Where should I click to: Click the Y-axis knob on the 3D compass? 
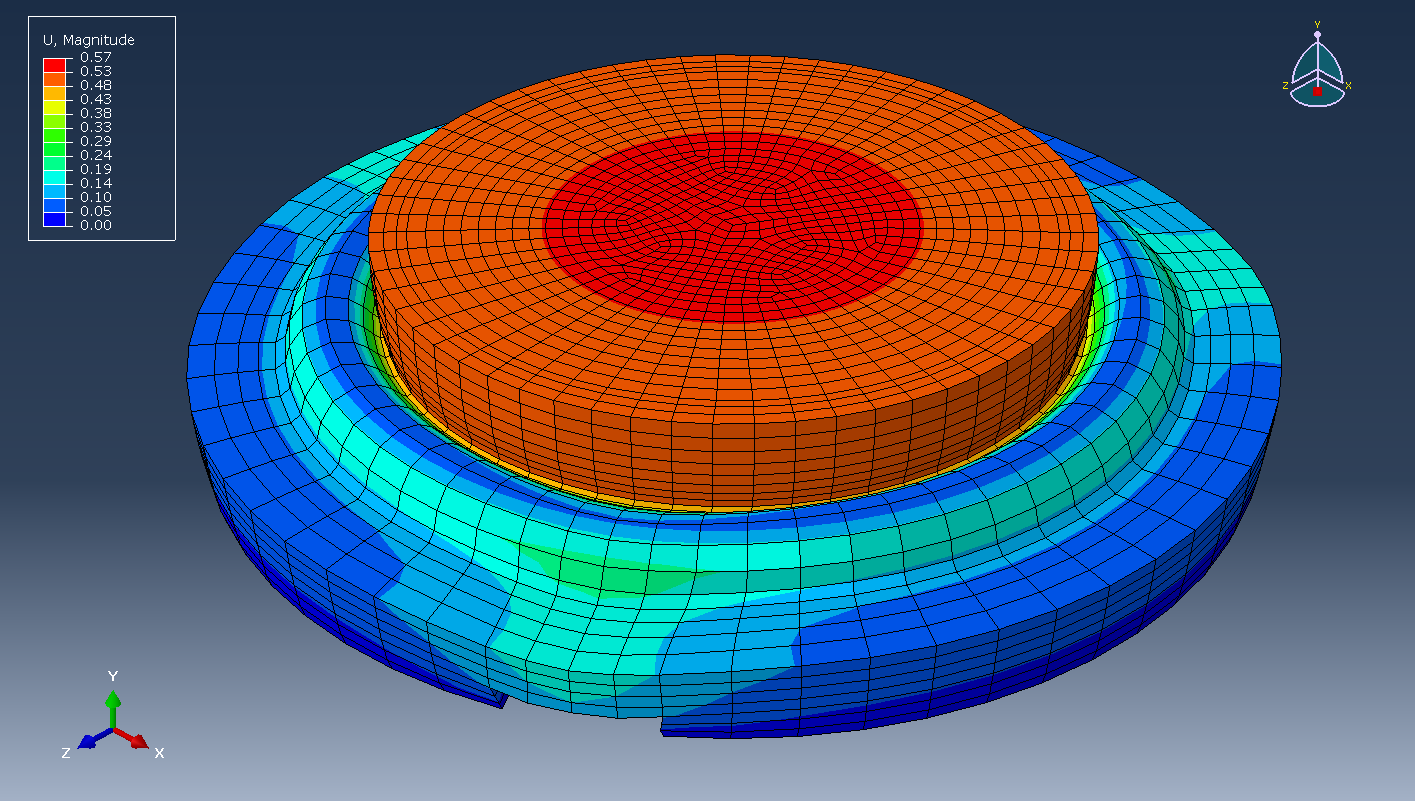pos(1317,35)
